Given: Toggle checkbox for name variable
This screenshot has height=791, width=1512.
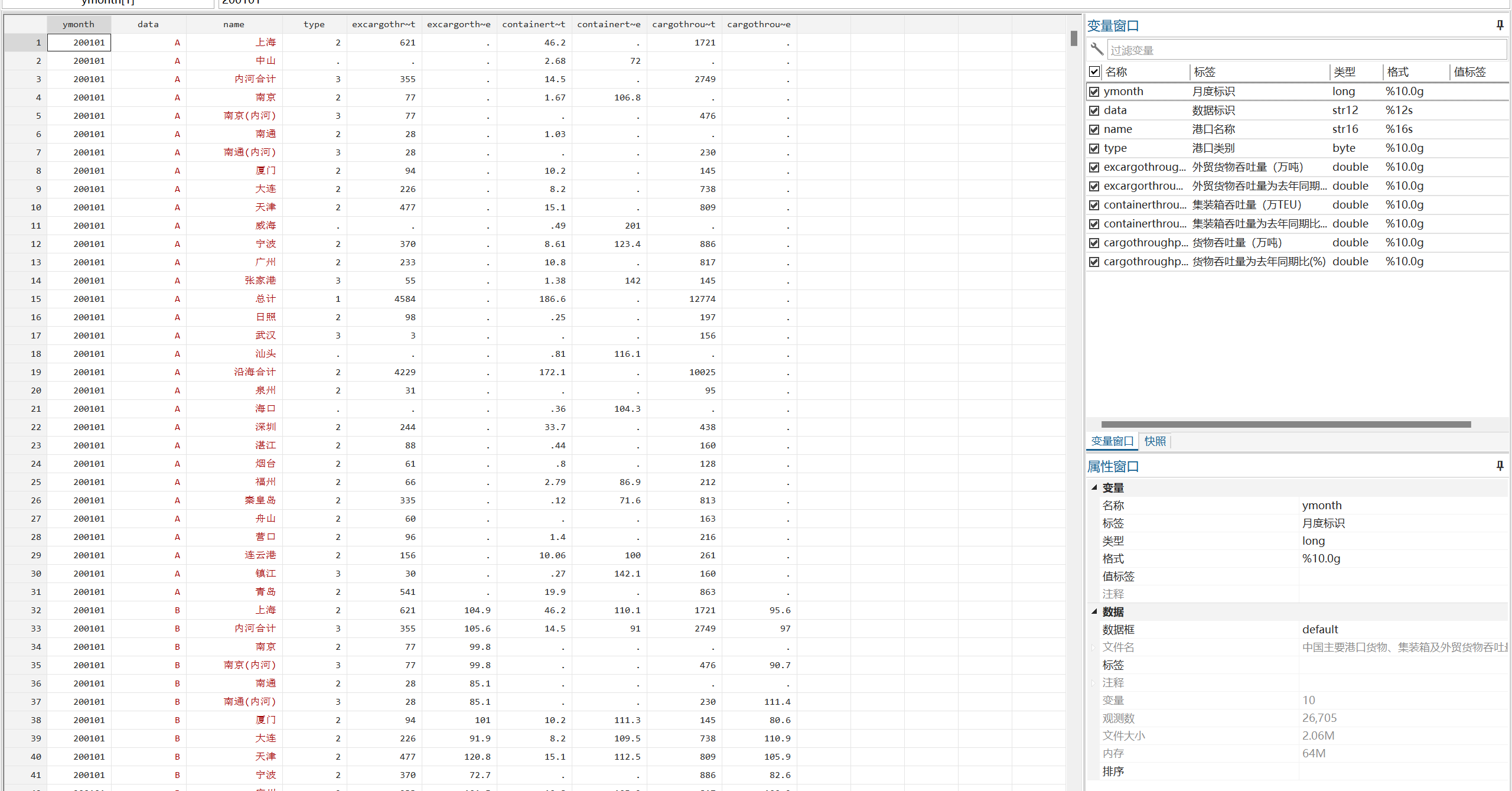Looking at the screenshot, I should [1094, 129].
